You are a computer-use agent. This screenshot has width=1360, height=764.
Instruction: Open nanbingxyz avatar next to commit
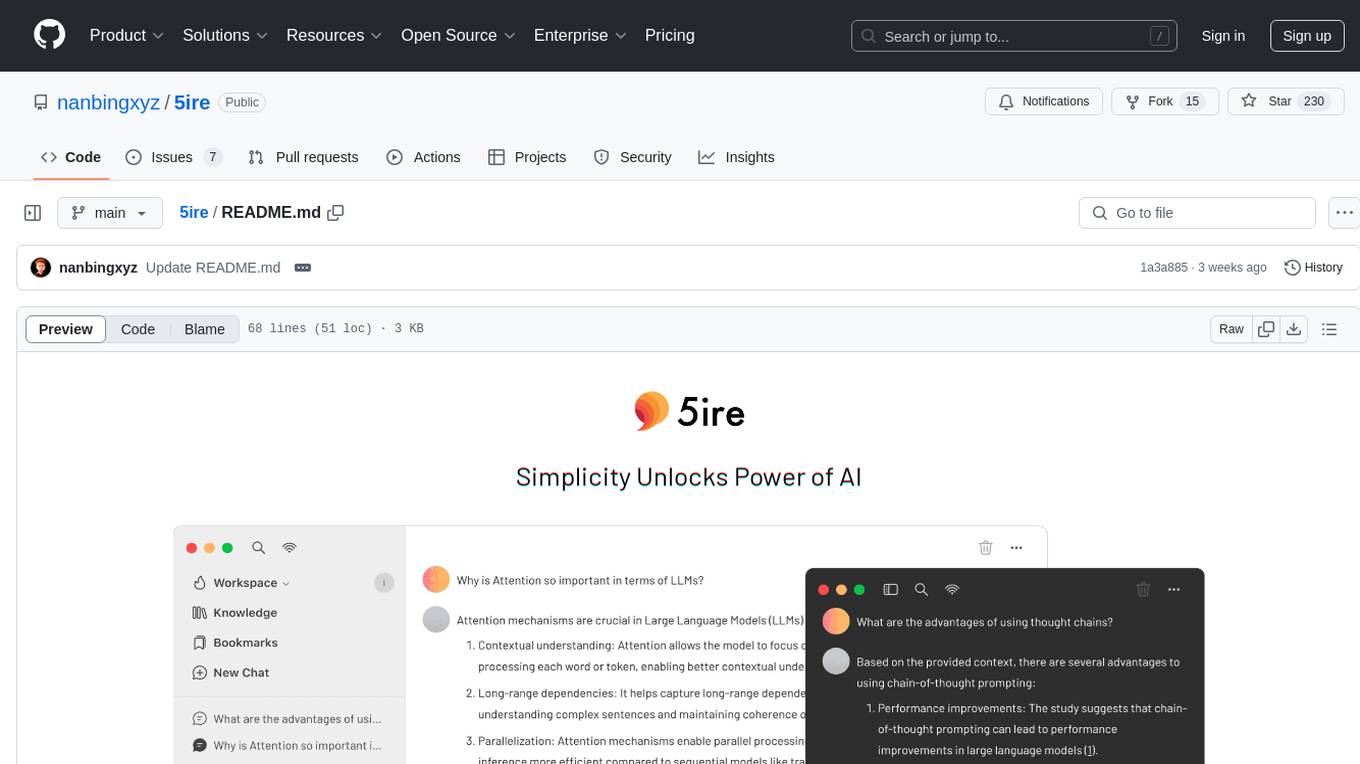click(41, 268)
